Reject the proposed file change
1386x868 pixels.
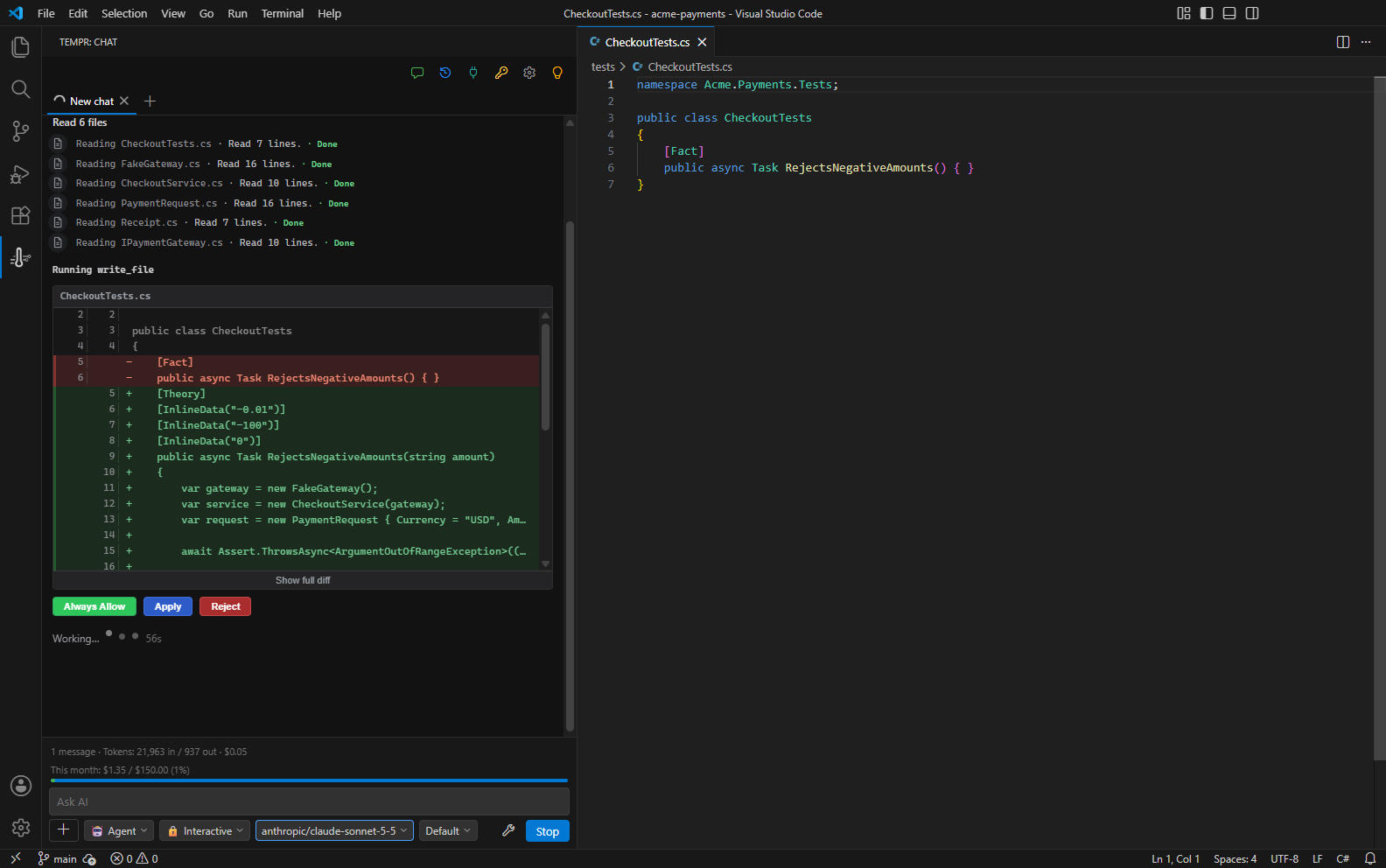(x=226, y=606)
